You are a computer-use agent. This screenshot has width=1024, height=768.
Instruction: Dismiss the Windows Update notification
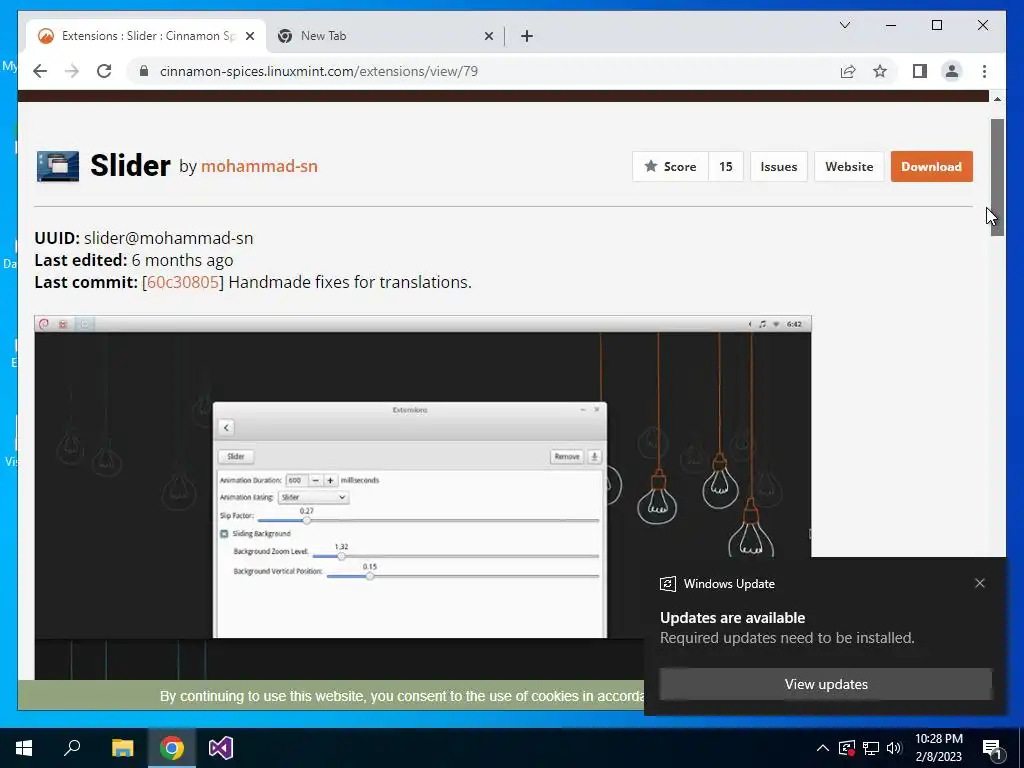[980, 583]
